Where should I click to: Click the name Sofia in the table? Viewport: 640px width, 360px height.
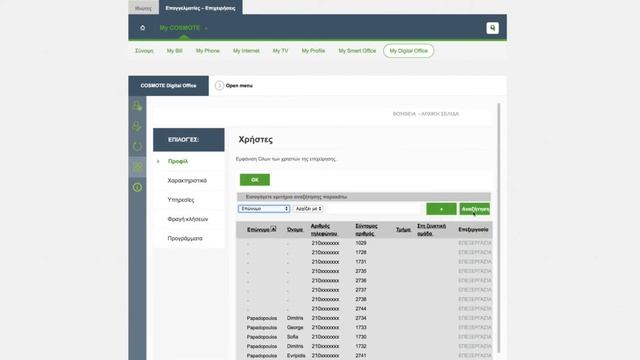pos(293,337)
